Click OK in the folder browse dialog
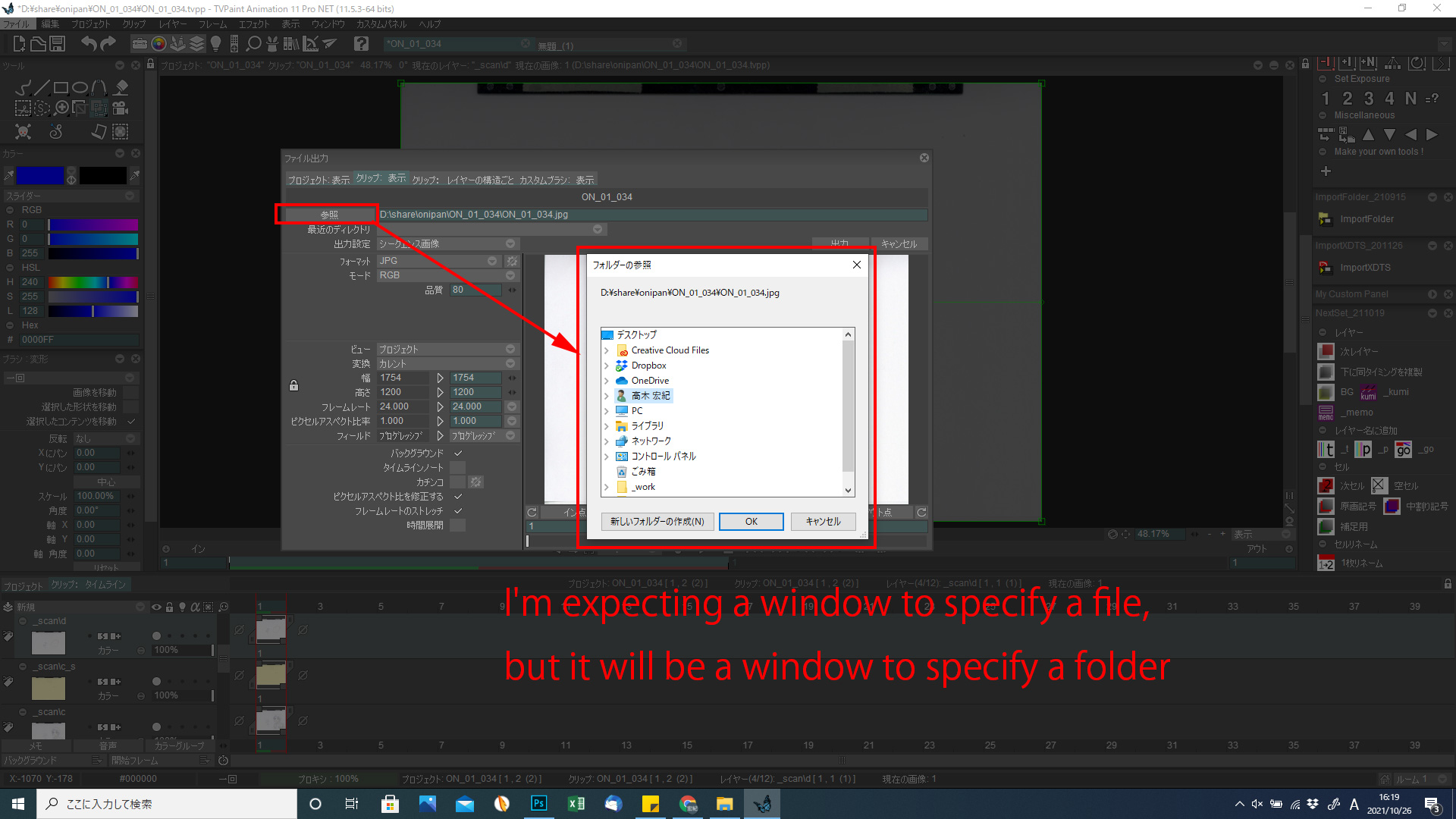Viewport: 1456px width, 819px height. (x=751, y=522)
